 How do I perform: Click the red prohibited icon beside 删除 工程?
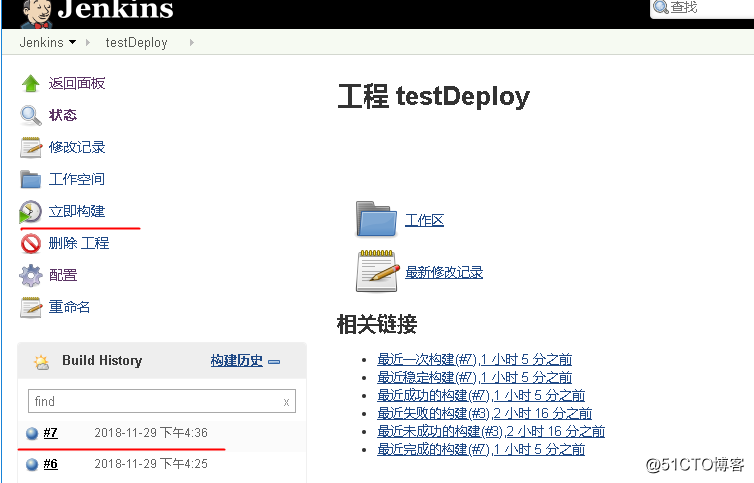(x=31, y=243)
